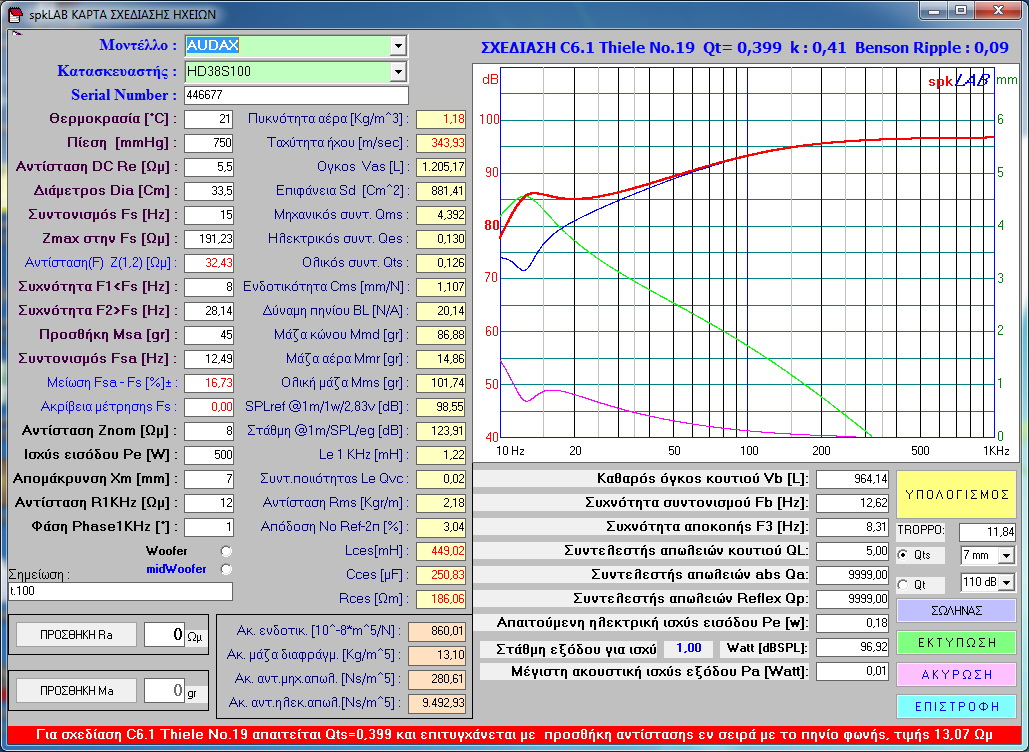Click the Απομάκρυνση Xm field with 7
Screen dimensions: 1029x752
point(209,479)
